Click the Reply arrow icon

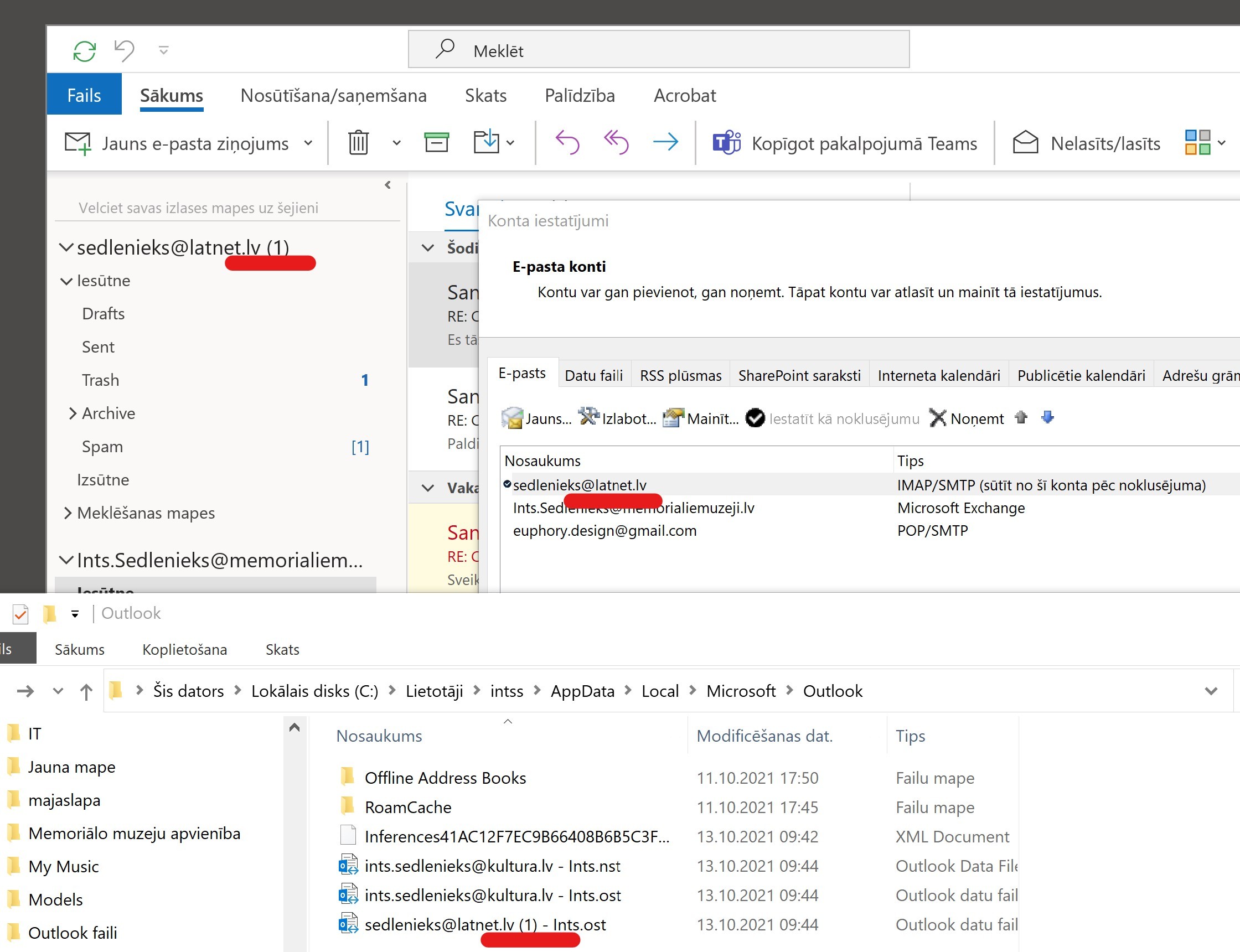click(567, 143)
